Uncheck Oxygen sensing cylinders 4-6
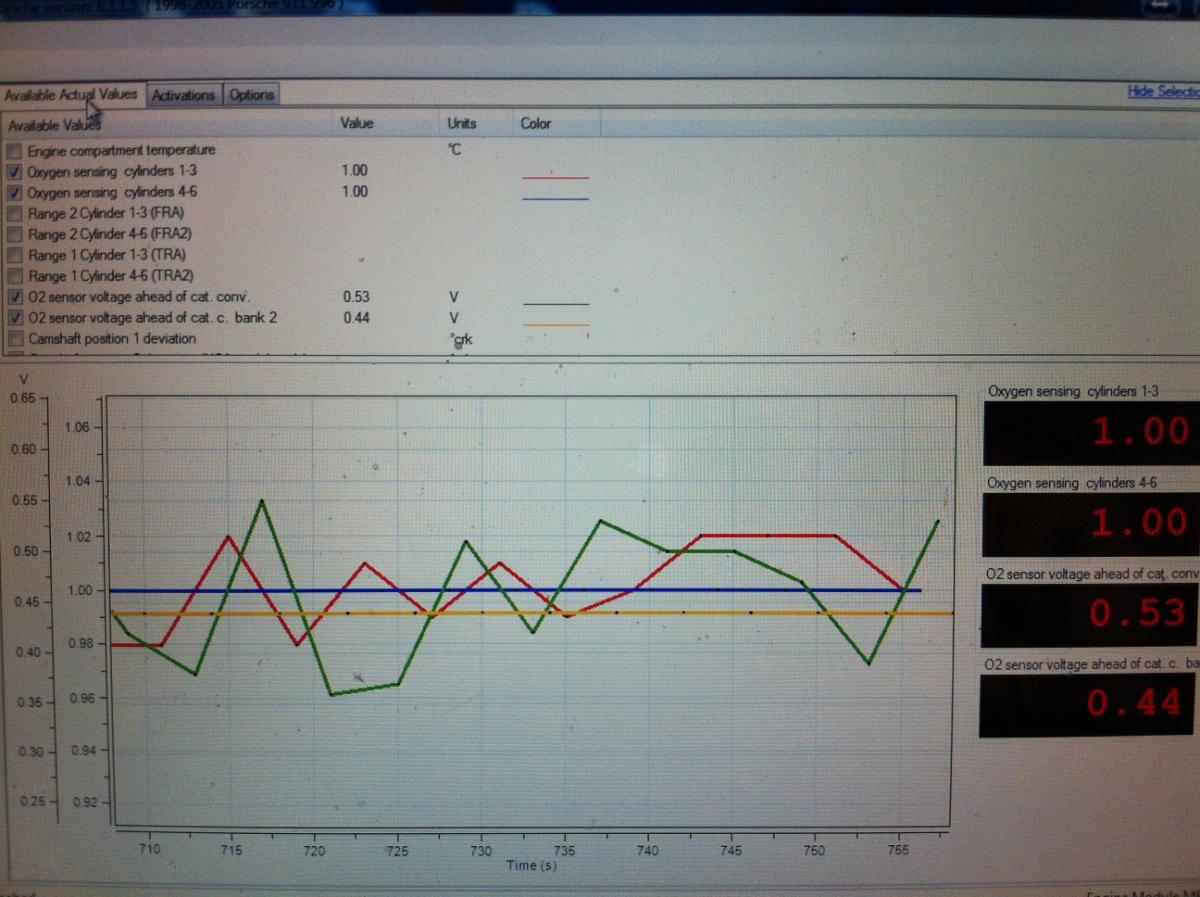1200x897 pixels. (x=14, y=192)
